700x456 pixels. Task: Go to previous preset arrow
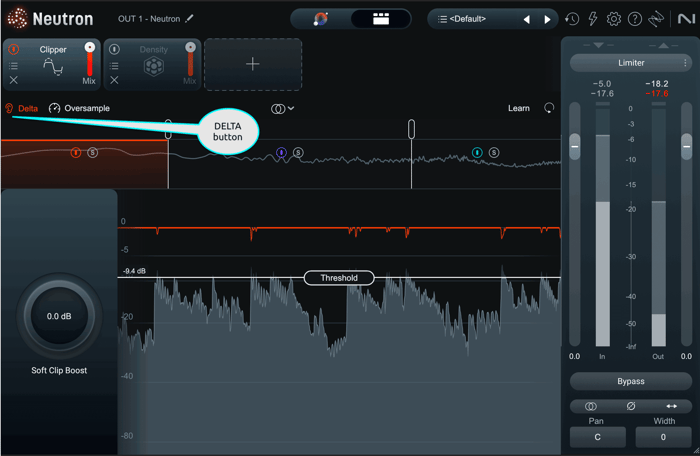[x=527, y=19]
